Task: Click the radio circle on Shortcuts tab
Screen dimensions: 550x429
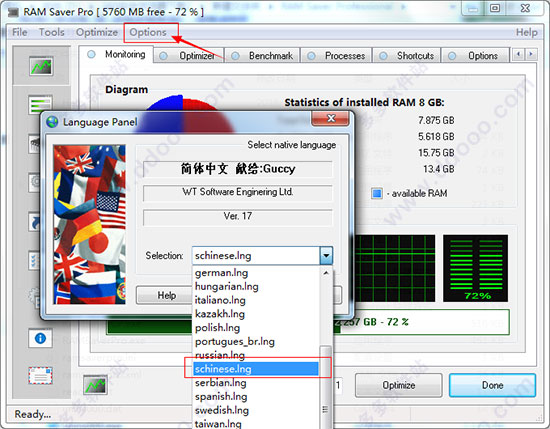Action: [x=383, y=56]
